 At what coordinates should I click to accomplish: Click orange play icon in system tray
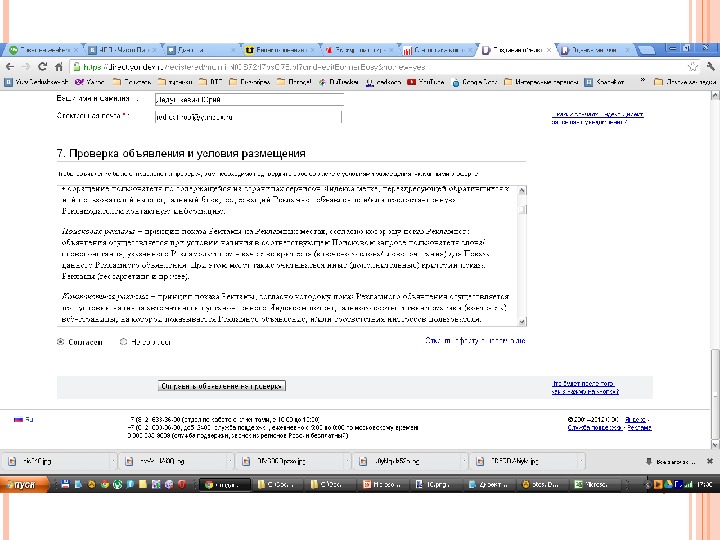tap(658, 484)
